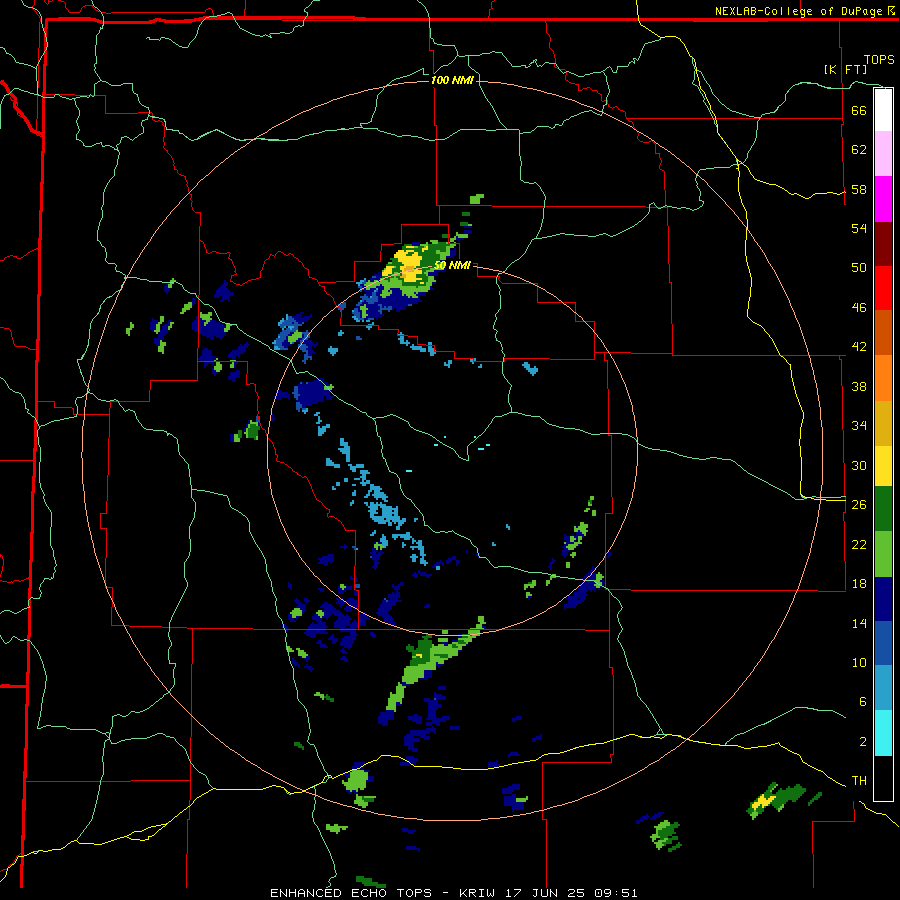Click the "30" legend value
This screenshot has height=900, width=900.
click(859, 465)
